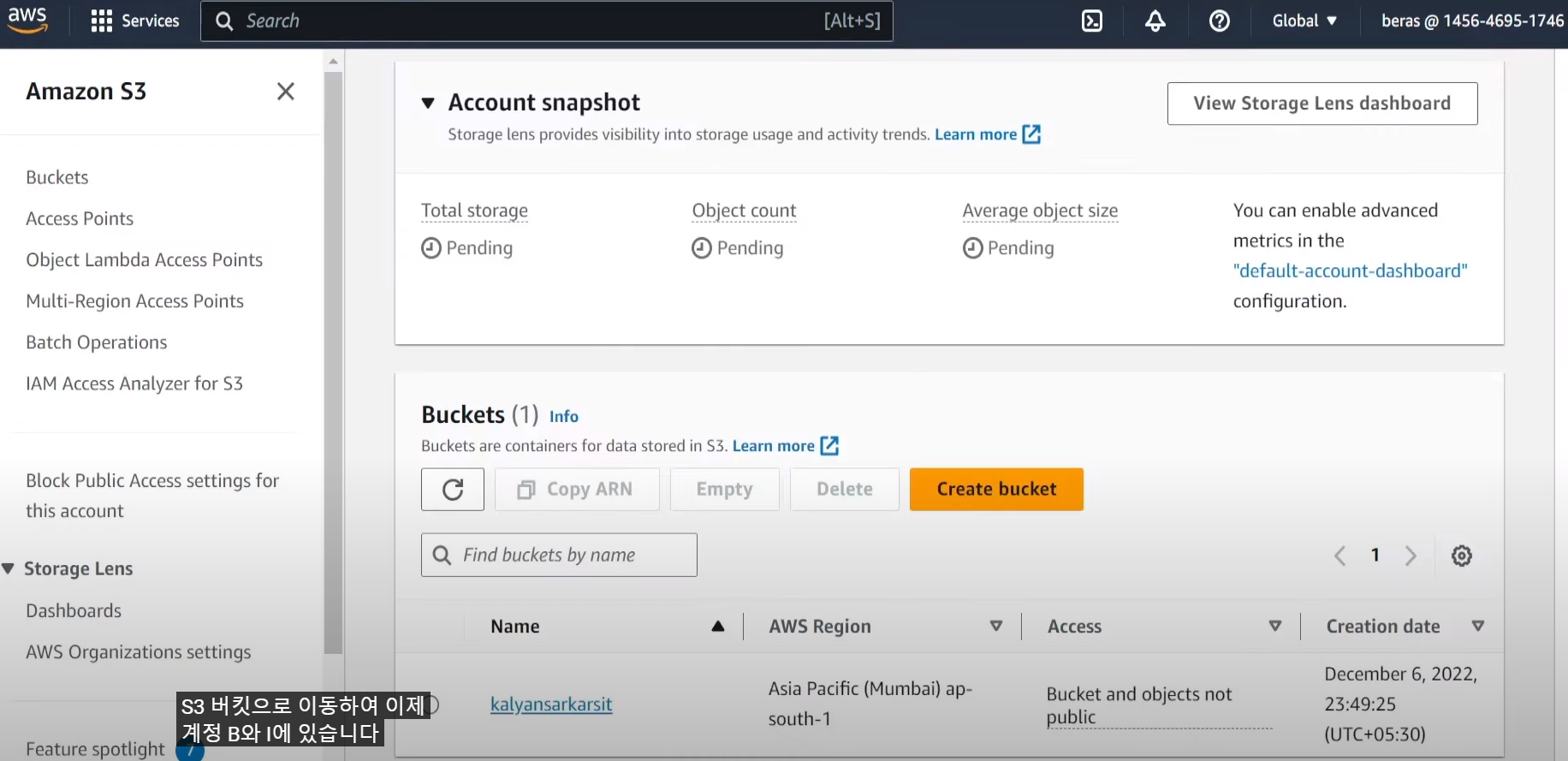
Task: Open Object Lambda Access Points
Action: (144, 259)
